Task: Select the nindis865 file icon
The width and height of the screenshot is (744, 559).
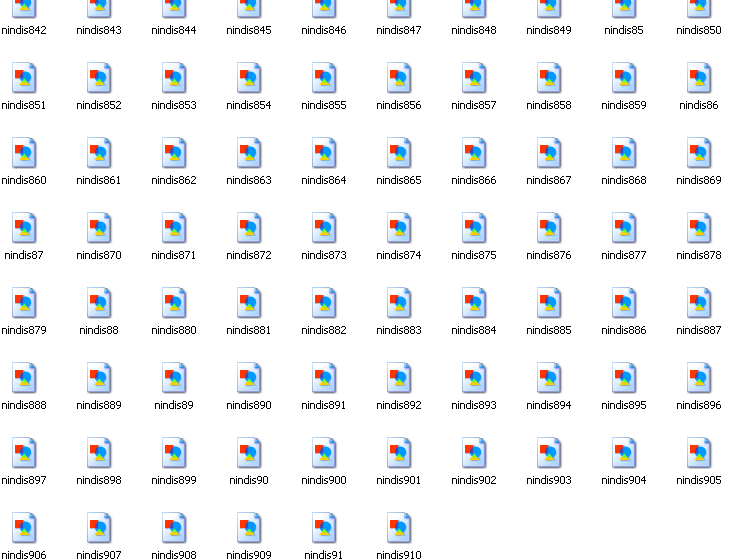Action: pos(399,153)
